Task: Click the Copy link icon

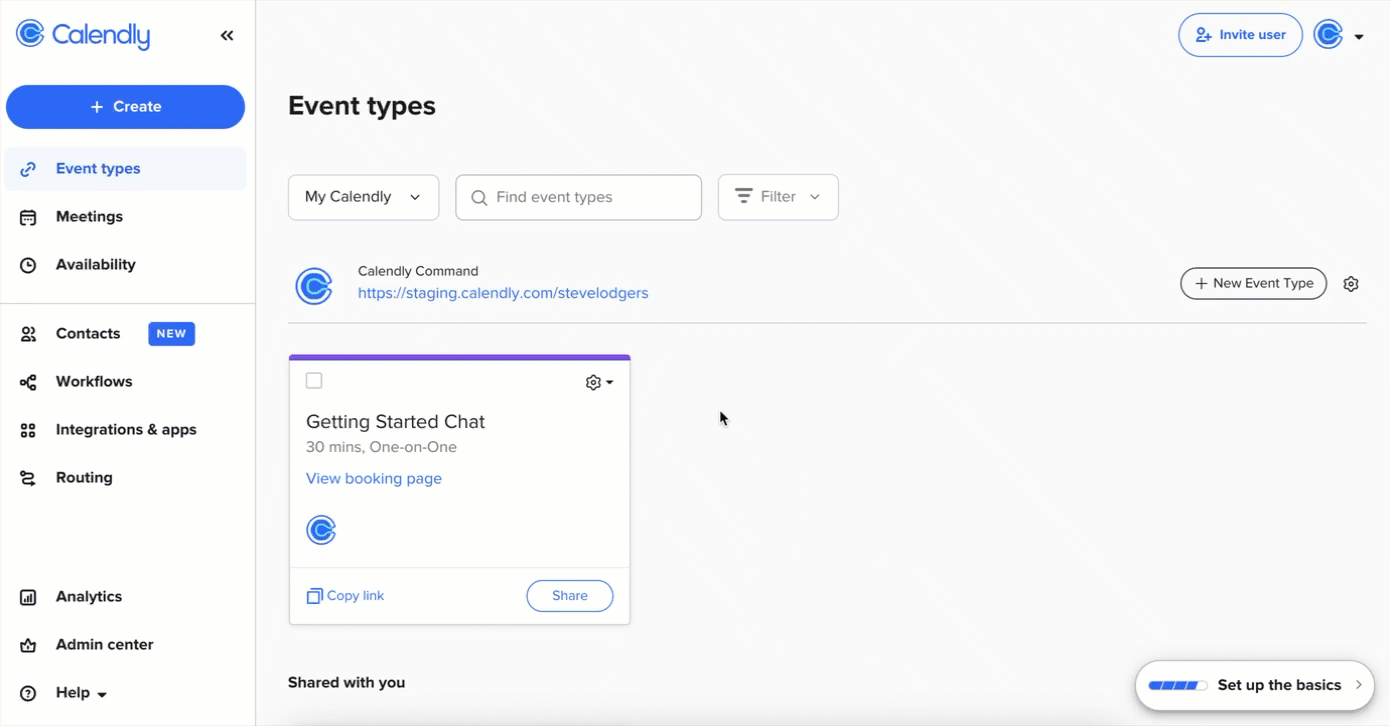Action: click(x=313, y=595)
